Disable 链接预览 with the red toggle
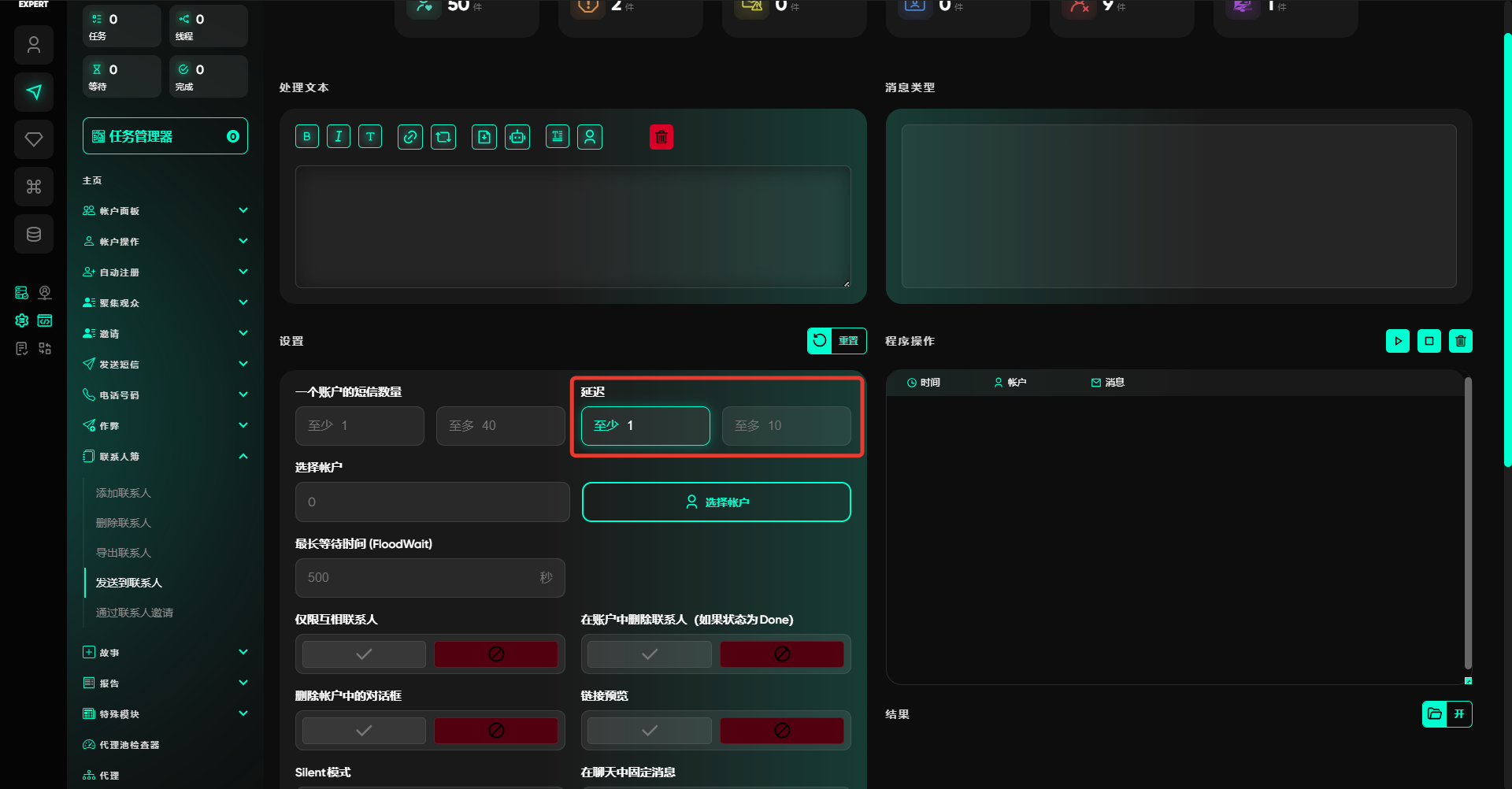1512x789 pixels. 781,731
